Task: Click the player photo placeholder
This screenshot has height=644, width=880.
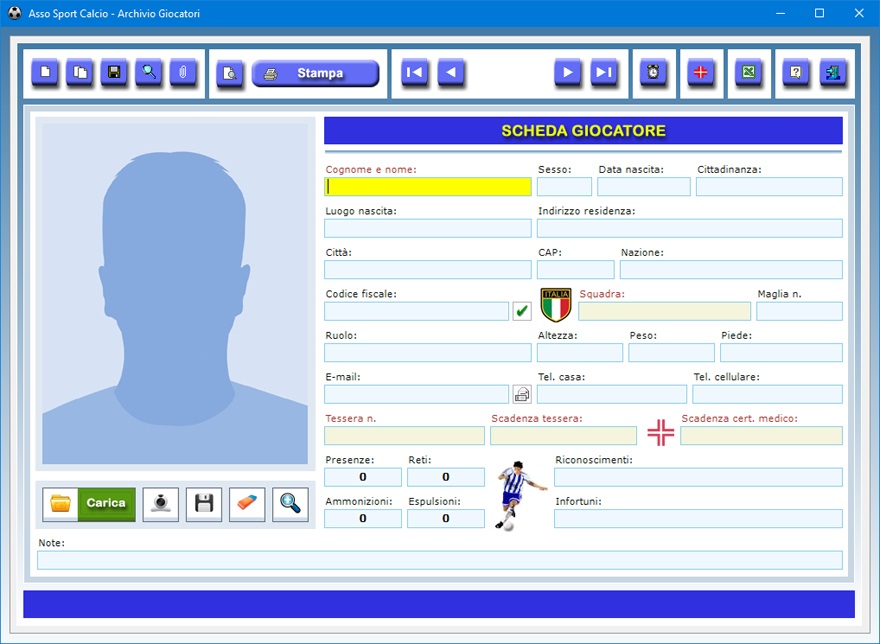Action: point(175,294)
